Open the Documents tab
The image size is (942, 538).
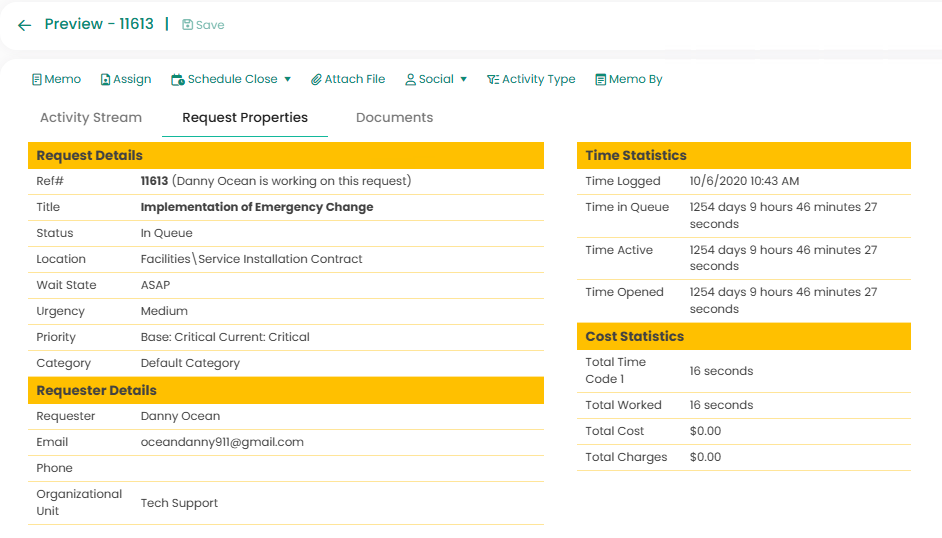pyautogui.click(x=394, y=118)
